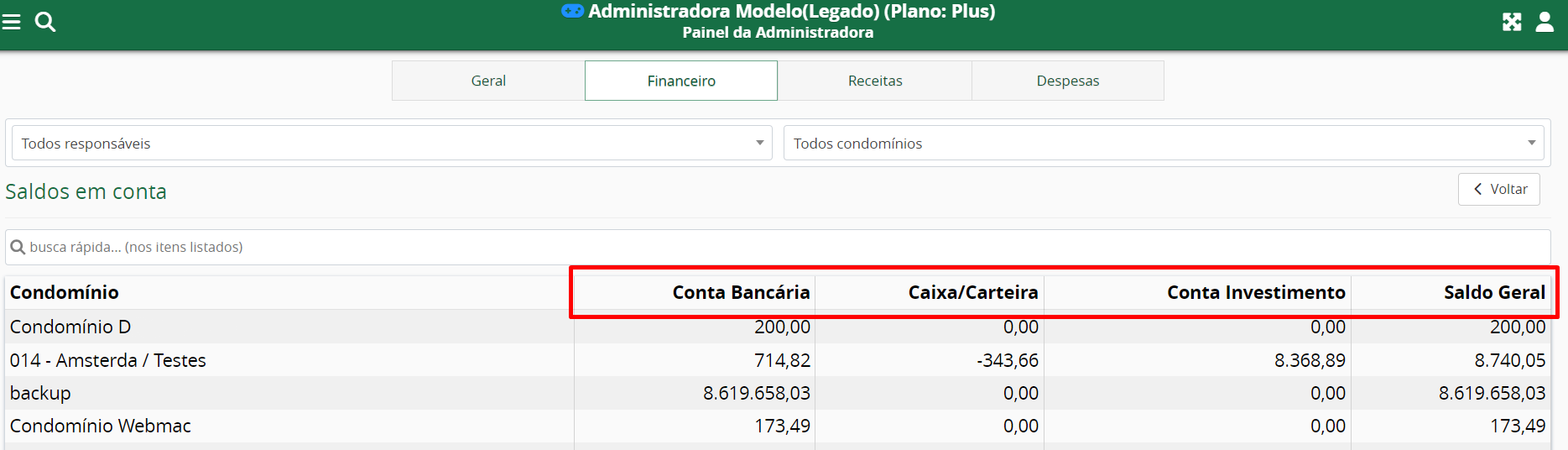Click the Condomínio column header
Screen dimensions: 1568x450
tap(65, 292)
